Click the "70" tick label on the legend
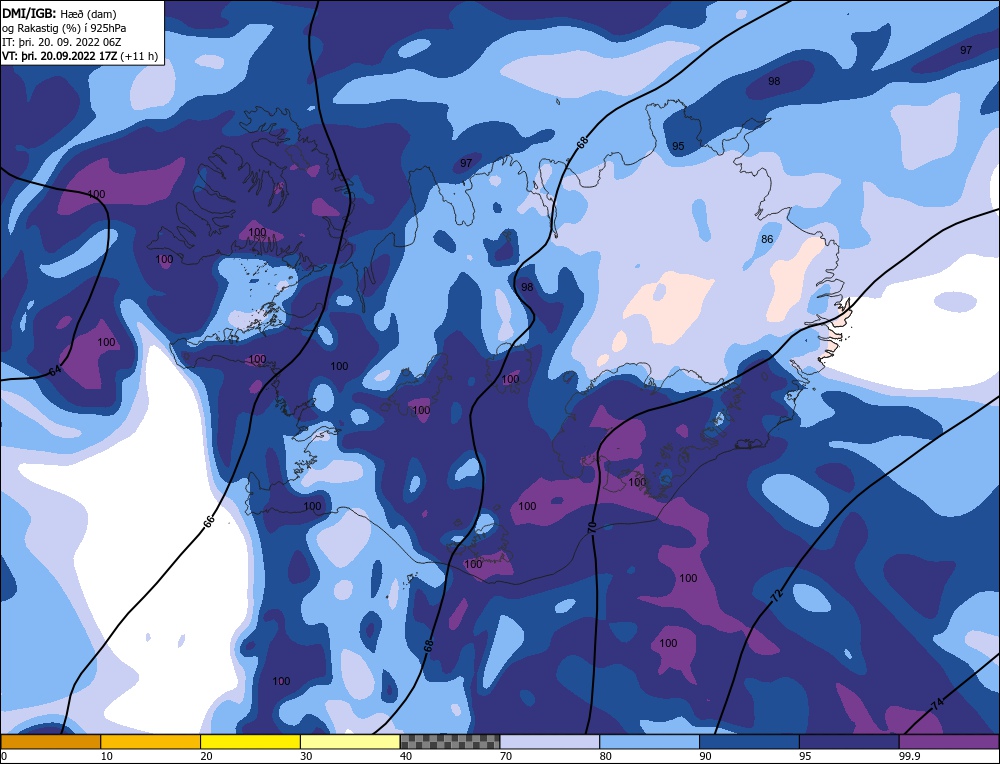The width and height of the screenshot is (1000, 764). pyautogui.click(x=506, y=756)
